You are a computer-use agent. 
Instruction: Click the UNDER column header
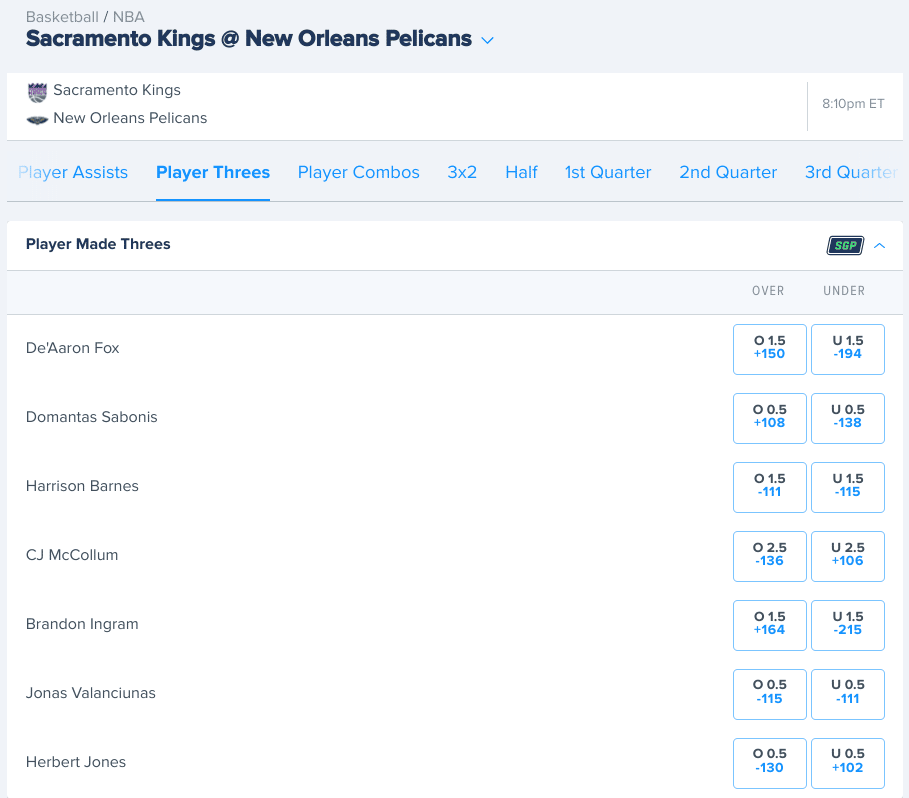coord(844,291)
